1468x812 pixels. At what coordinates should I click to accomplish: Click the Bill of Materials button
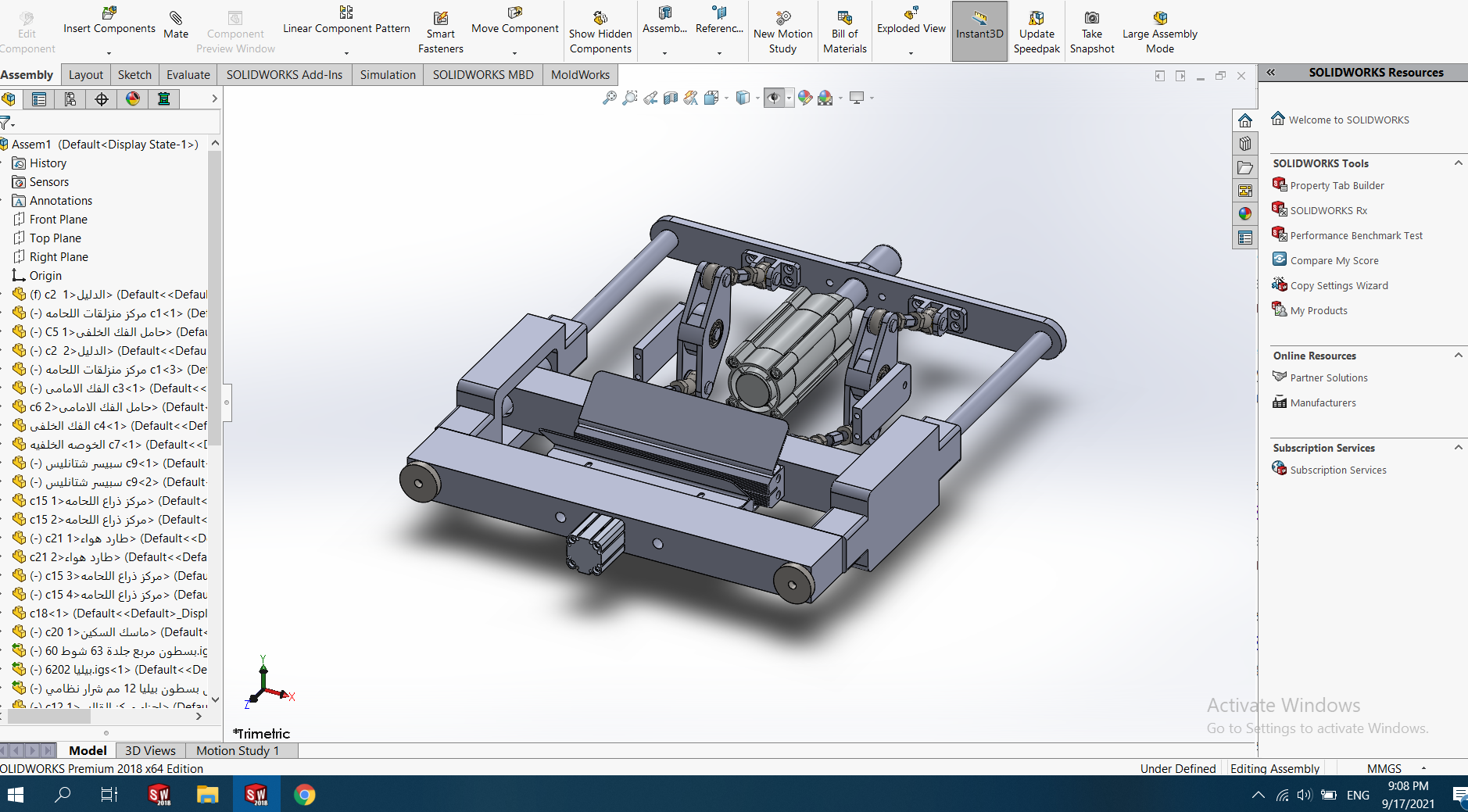844,32
